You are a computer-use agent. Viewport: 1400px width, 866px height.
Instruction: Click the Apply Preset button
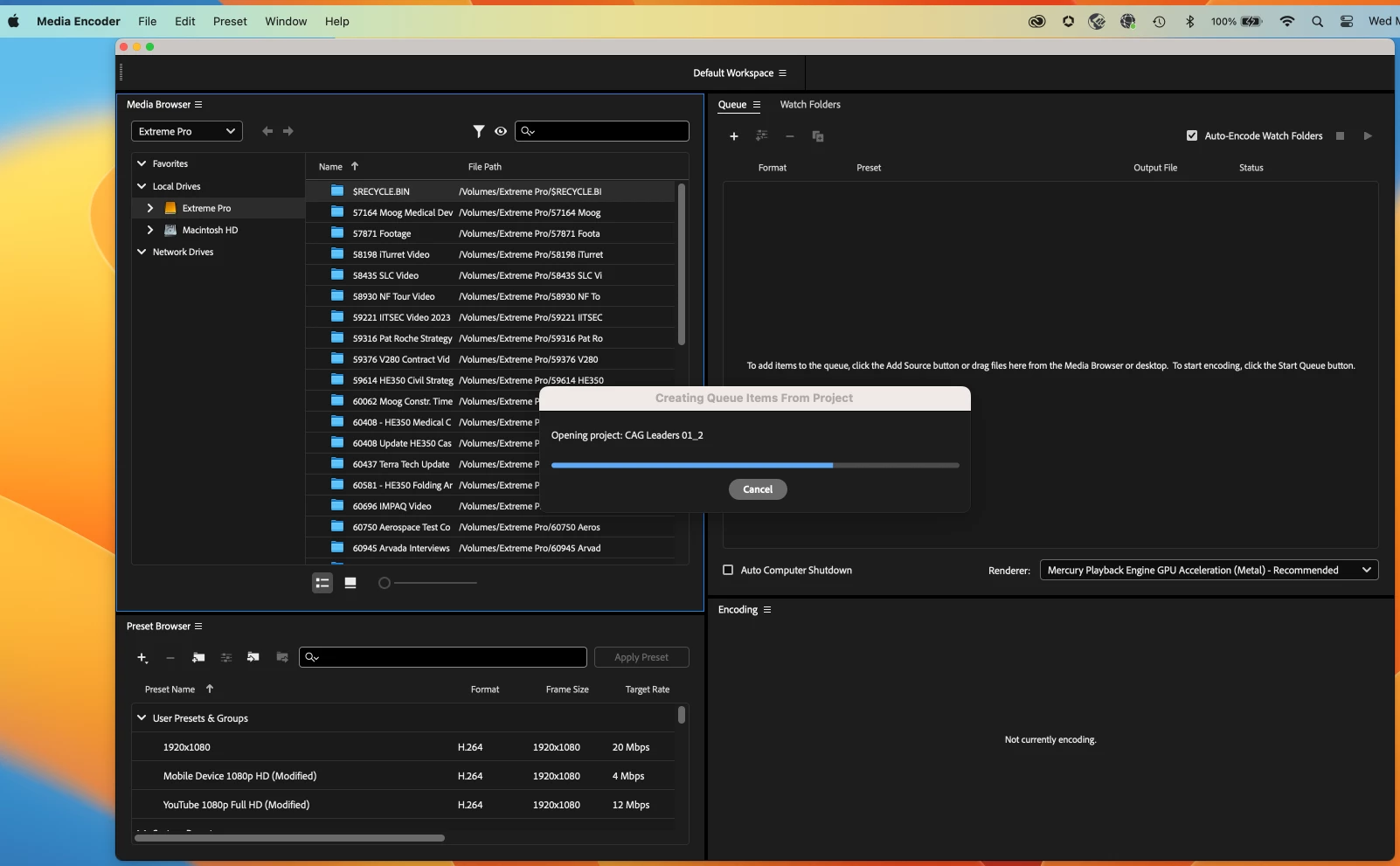641,657
